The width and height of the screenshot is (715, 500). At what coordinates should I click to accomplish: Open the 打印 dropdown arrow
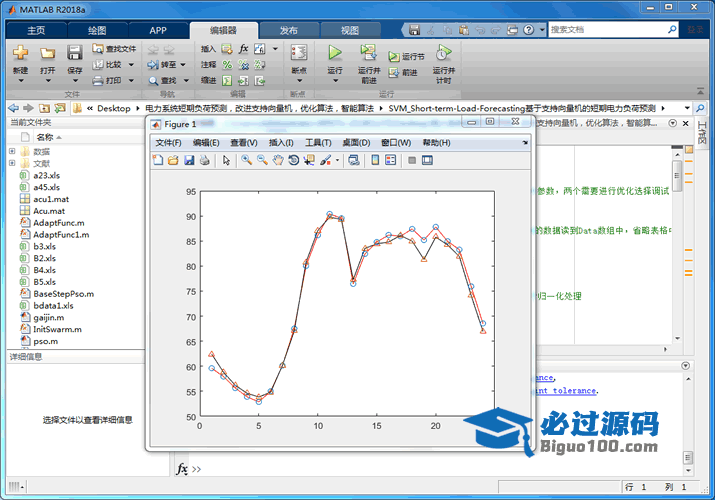click(x=131, y=81)
